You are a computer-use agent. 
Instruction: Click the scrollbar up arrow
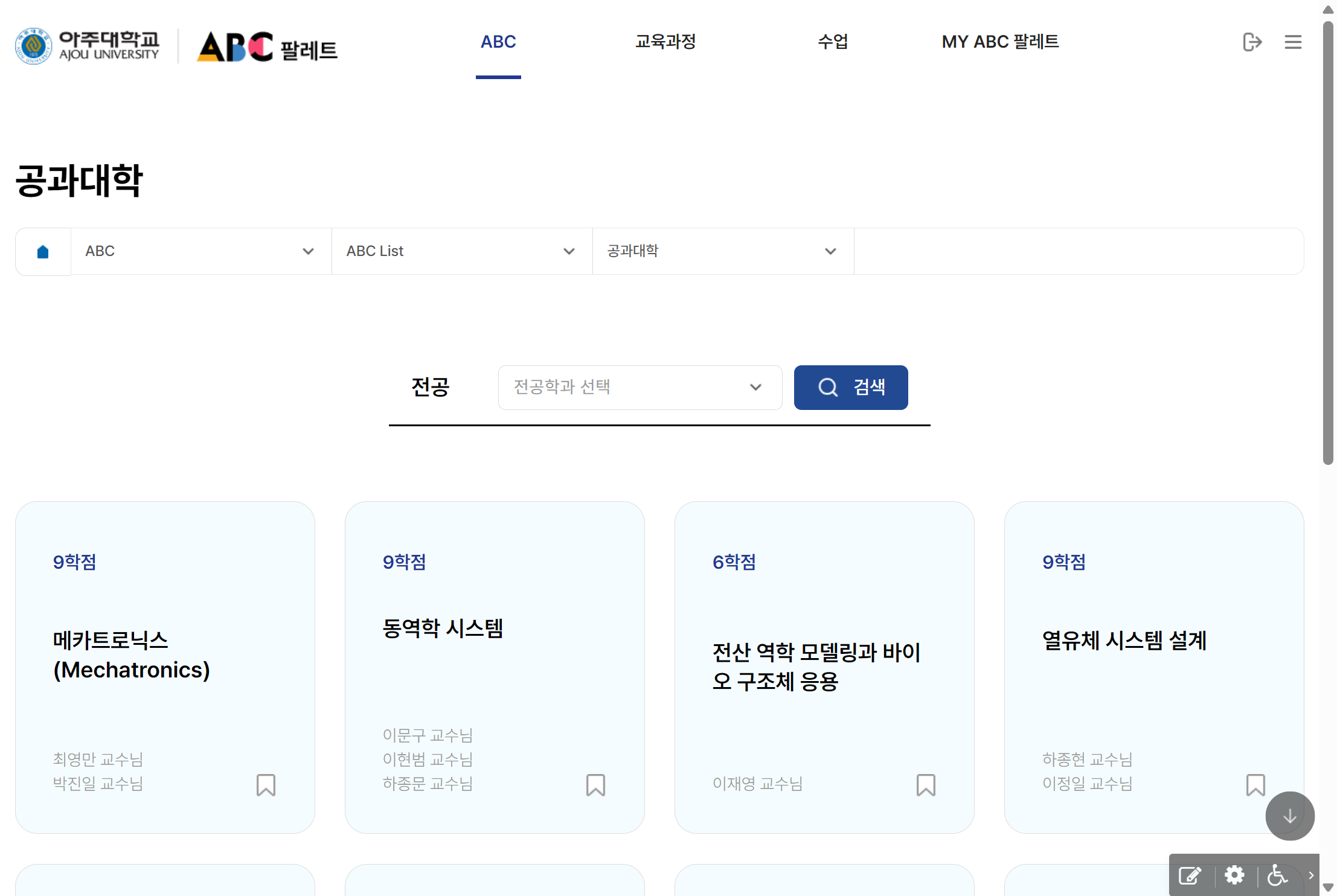pyautogui.click(x=1328, y=10)
